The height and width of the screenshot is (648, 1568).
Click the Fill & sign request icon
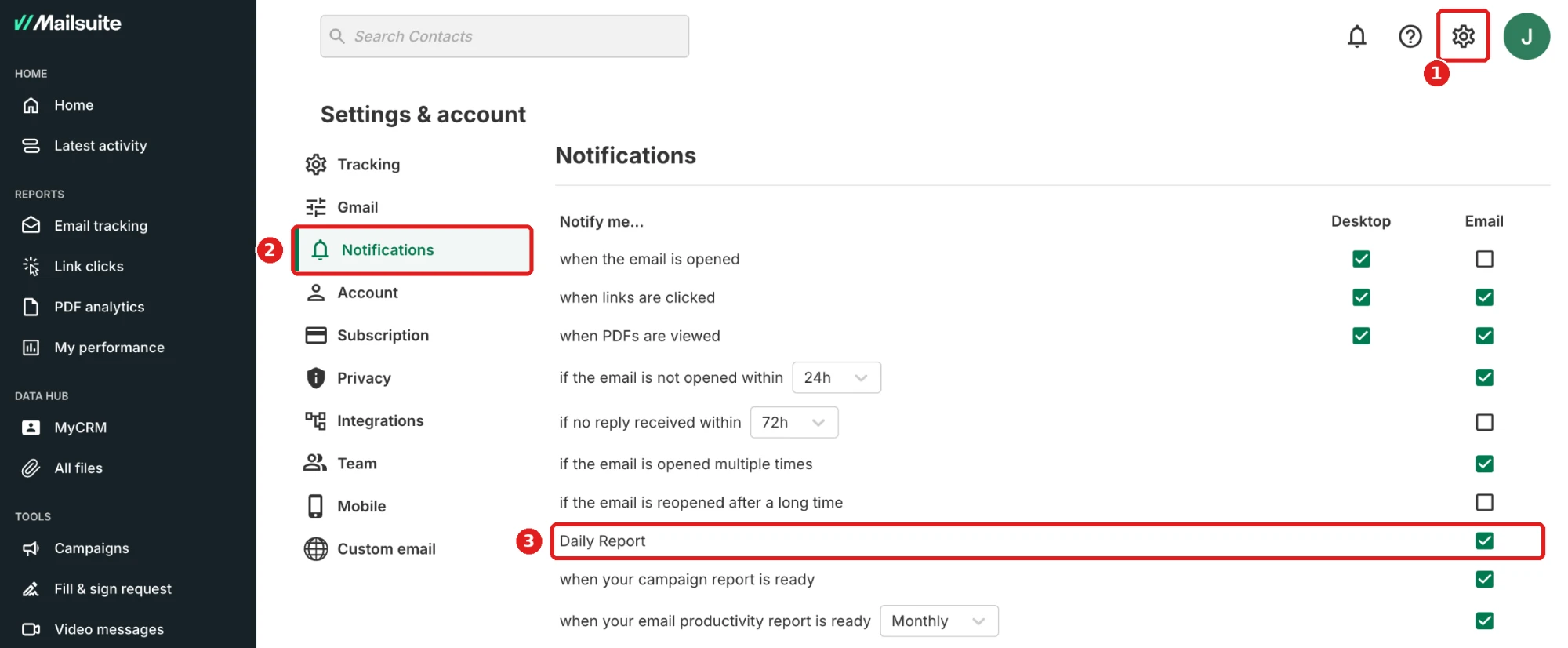tap(31, 589)
